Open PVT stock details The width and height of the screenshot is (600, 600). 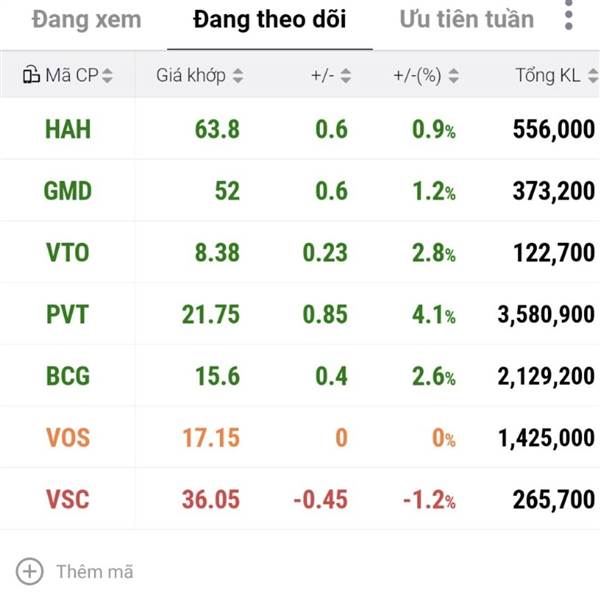point(67,315)
